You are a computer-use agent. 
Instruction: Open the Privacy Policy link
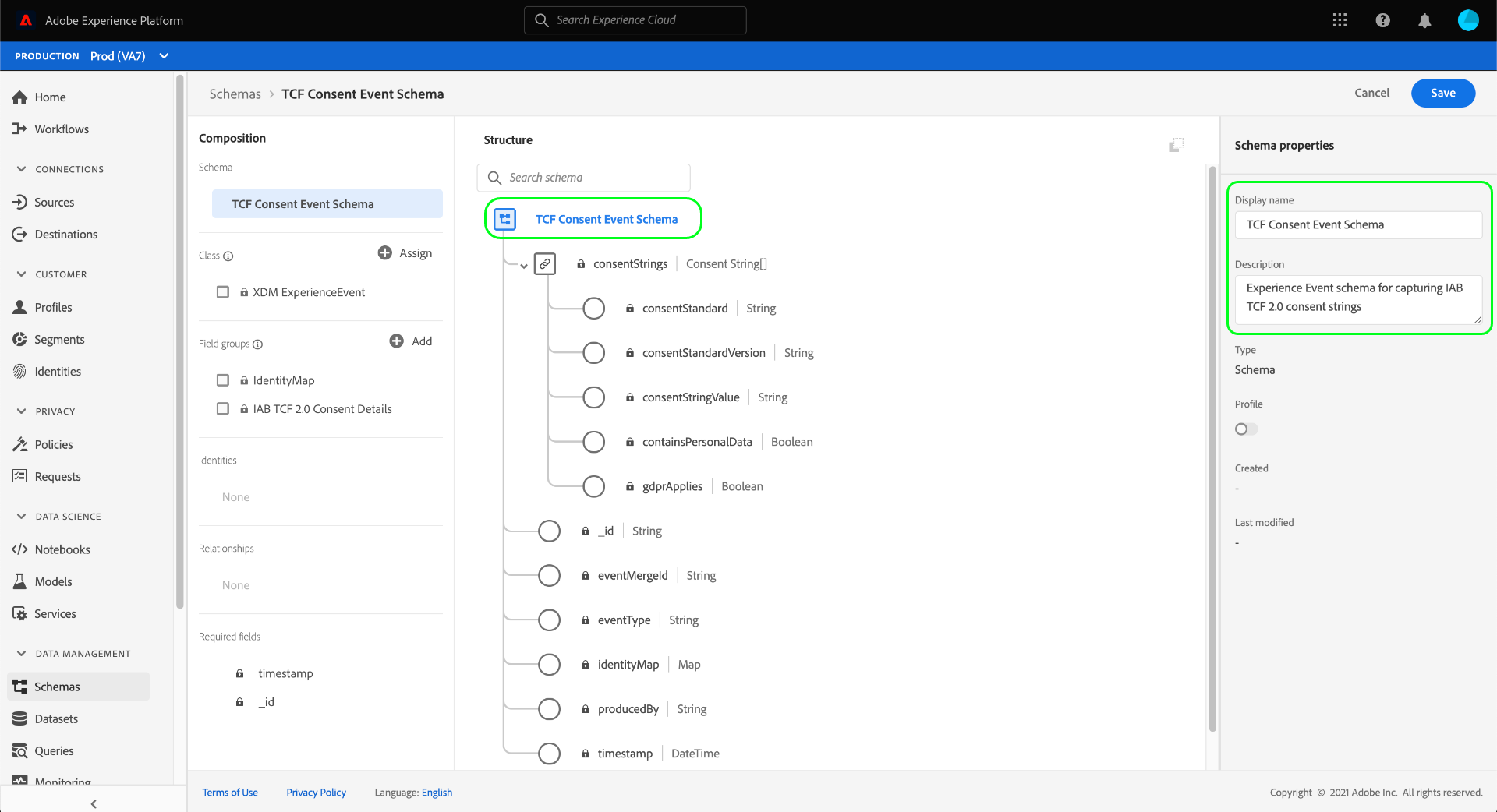pos(316,793)
